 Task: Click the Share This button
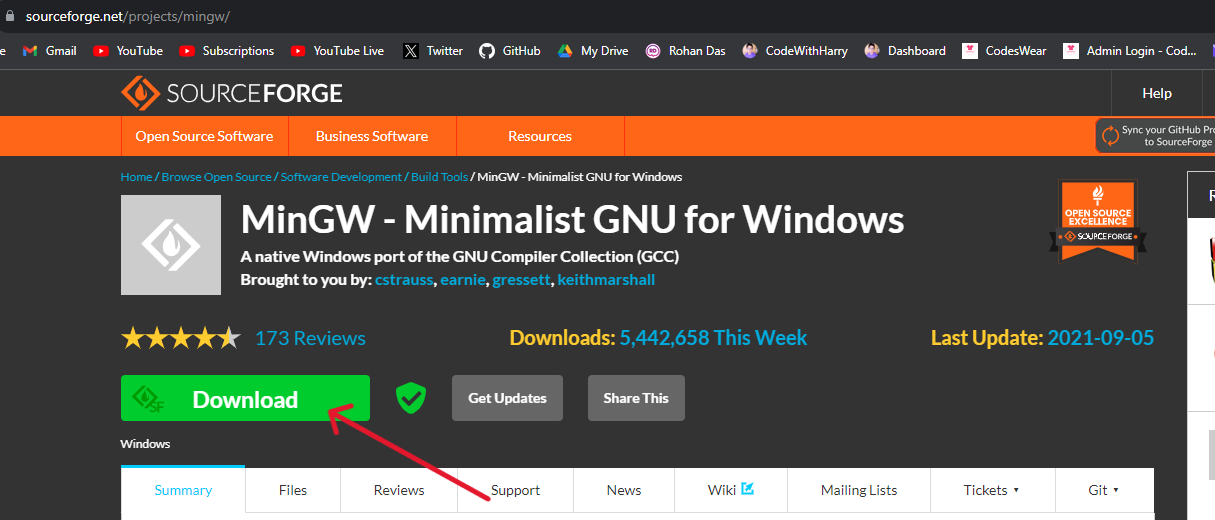click(636, 398)
